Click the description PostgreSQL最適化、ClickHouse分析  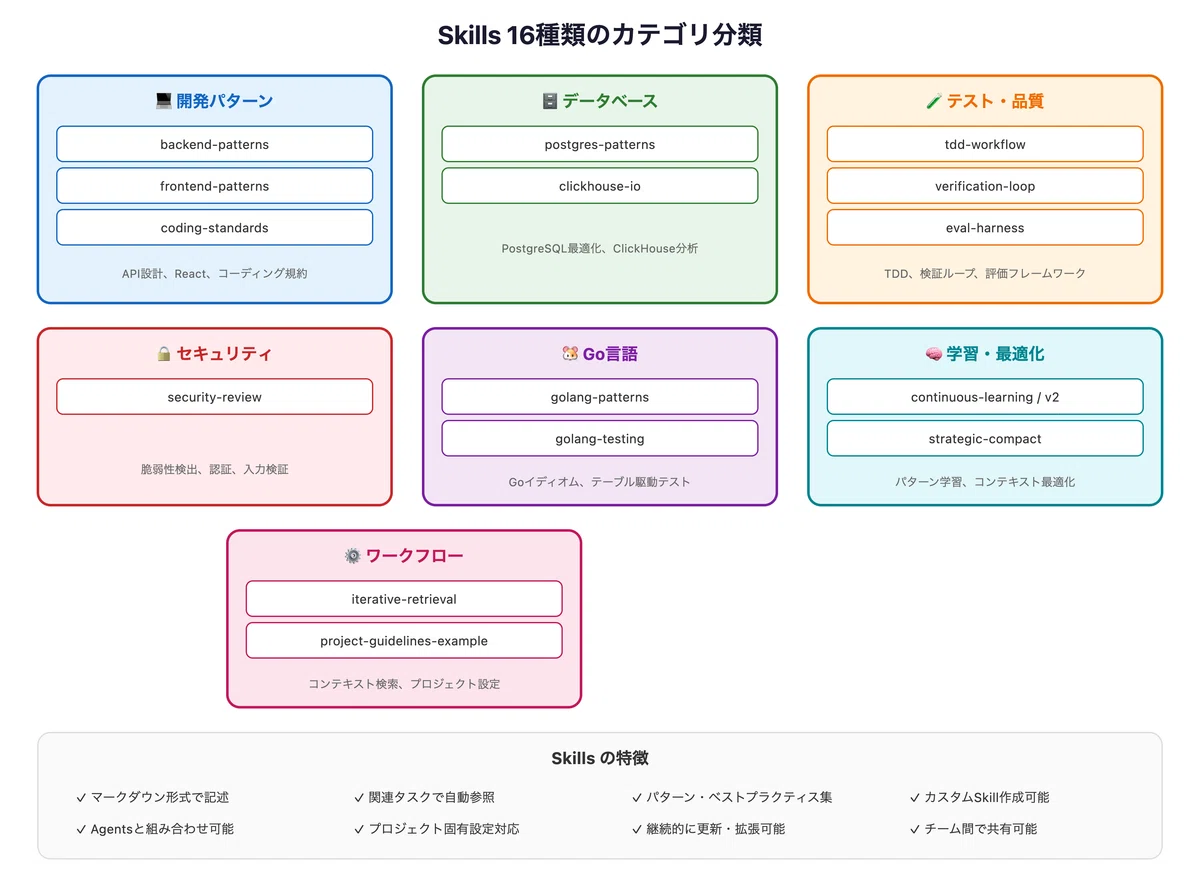click(x=600, y=248)
